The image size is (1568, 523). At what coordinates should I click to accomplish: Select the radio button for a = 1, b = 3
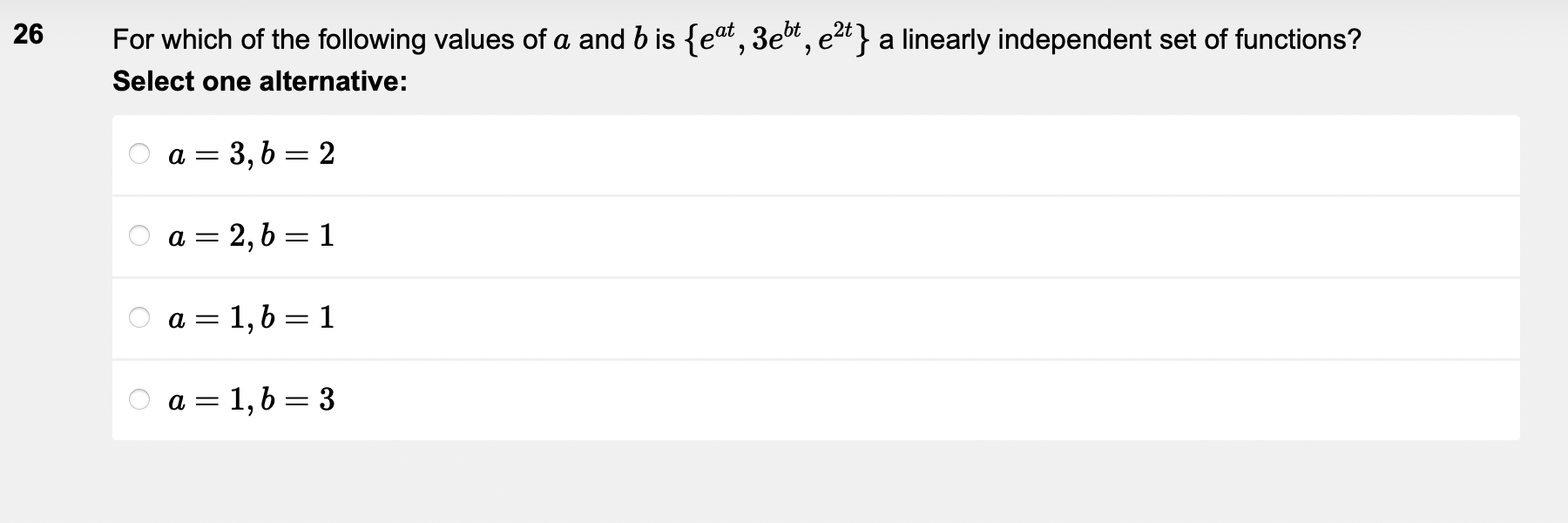pyautogui.click(x=139, y=399)
